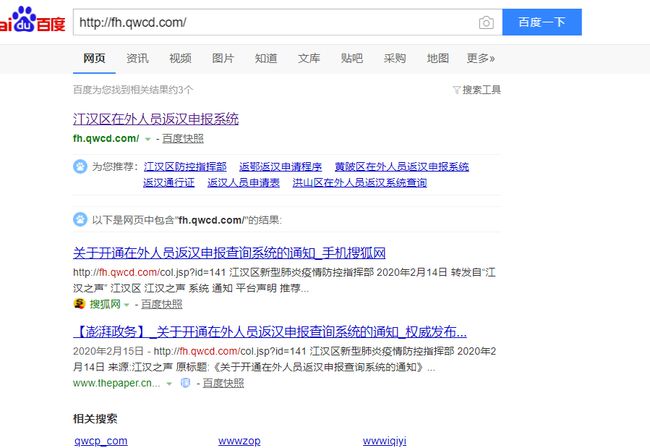Switch to the 资讯 tab
Viewport: 650px width, 448px height.
137,58
